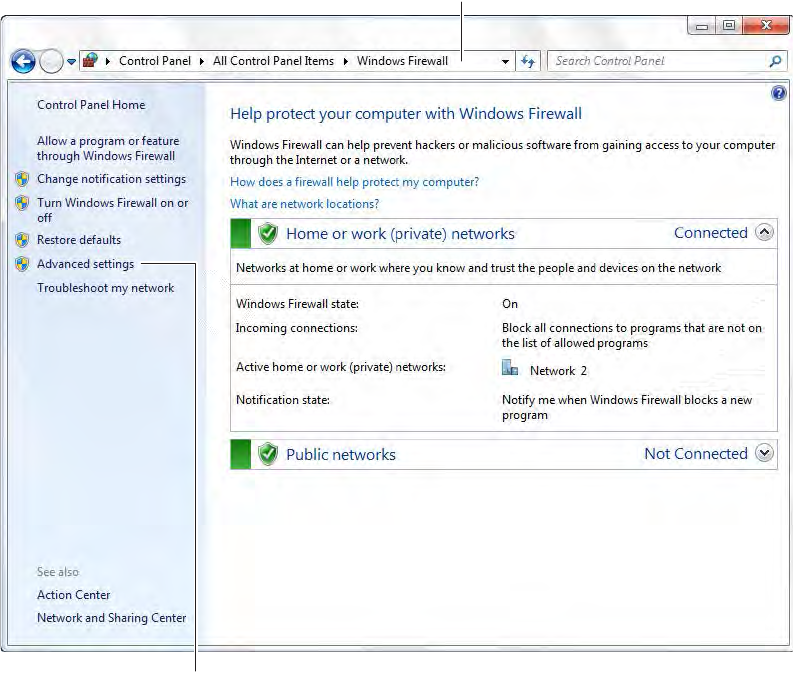Open Network and Sharing Center link

click(x=111, y=618)
